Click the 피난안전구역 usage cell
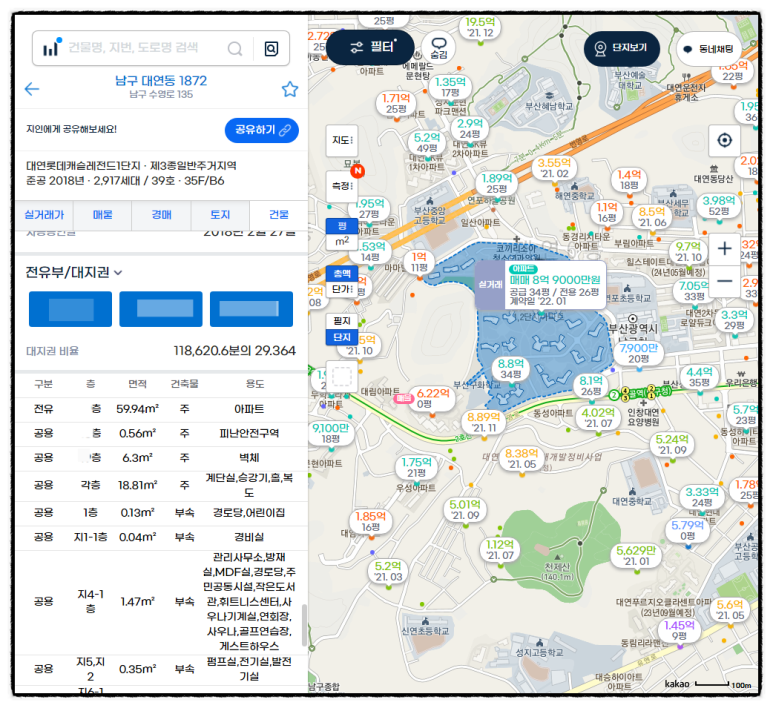Viewport: 773px width, 708px height. pos(249,433)
